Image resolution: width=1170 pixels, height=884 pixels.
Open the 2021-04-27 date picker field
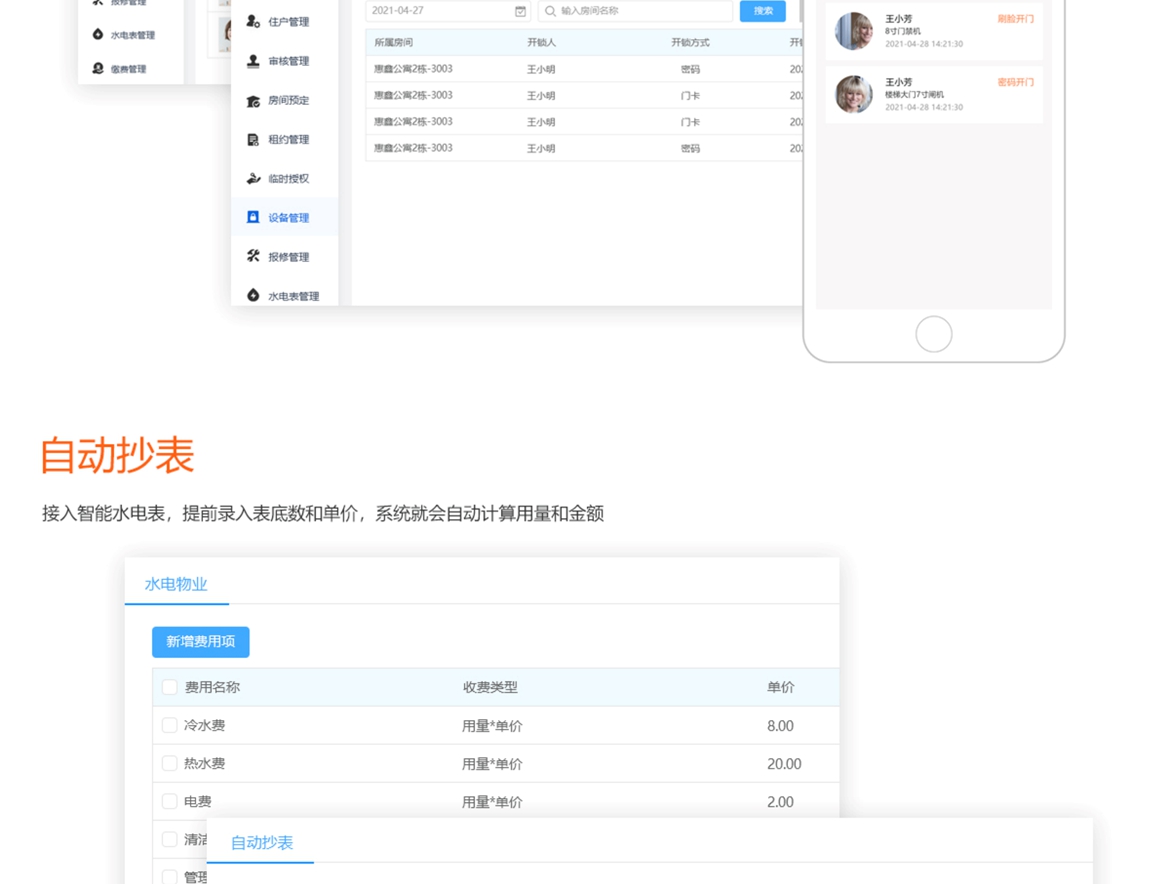[x=438, y=11]
